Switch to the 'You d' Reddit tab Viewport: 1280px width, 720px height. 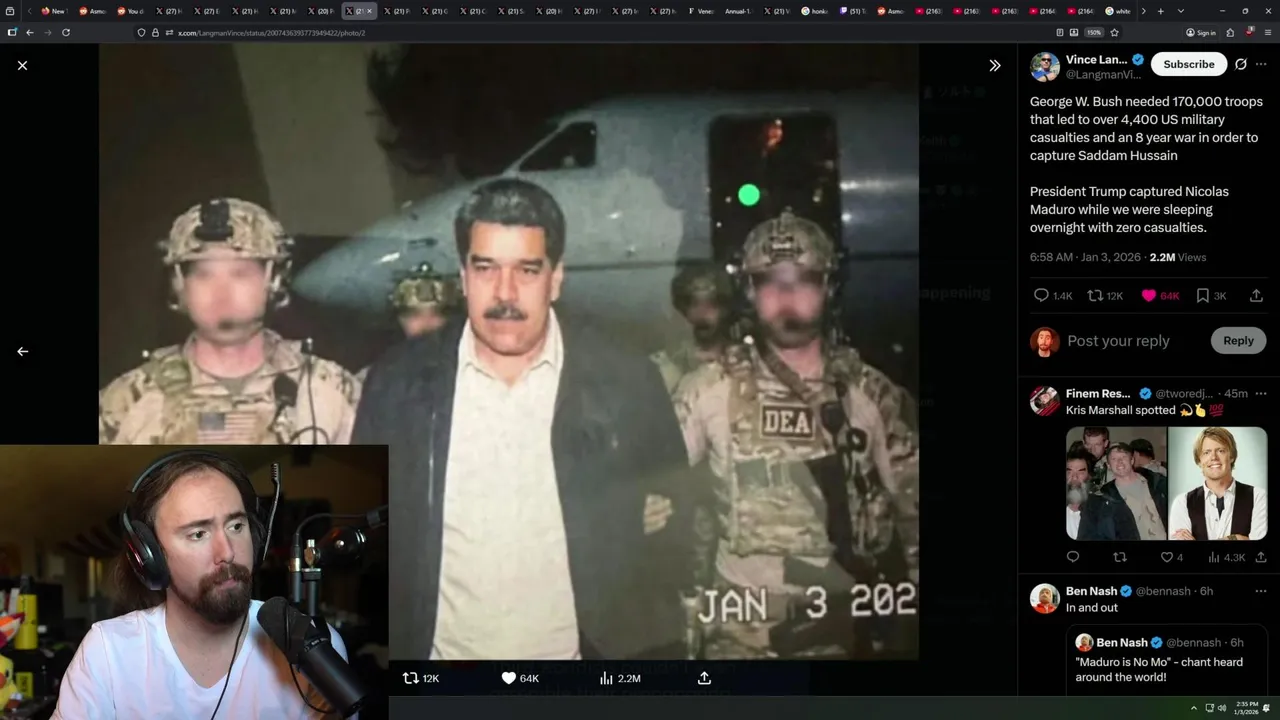point(130,11)
